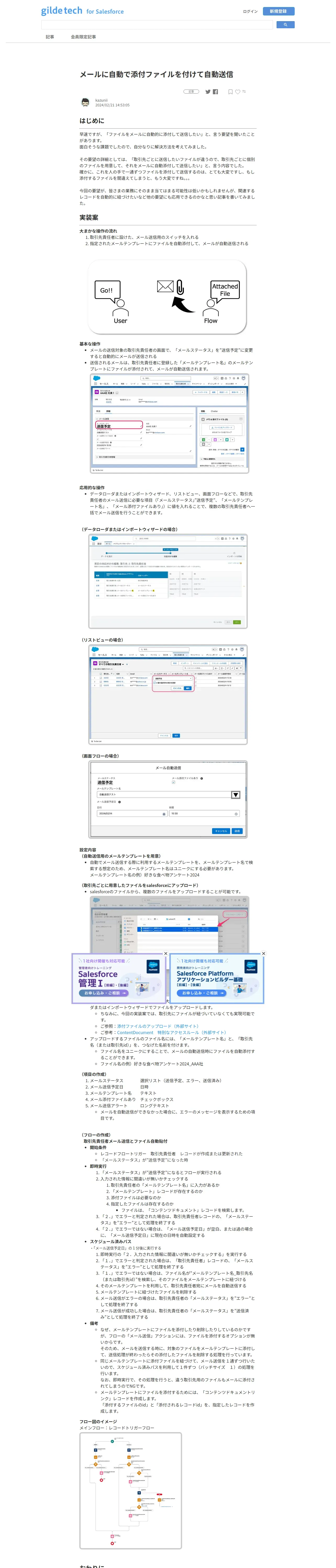Screen dimensions: 336x1568
Task: Open 添付ファイルのアップロード（外部サイト）link
Action: pos(158,1026)
